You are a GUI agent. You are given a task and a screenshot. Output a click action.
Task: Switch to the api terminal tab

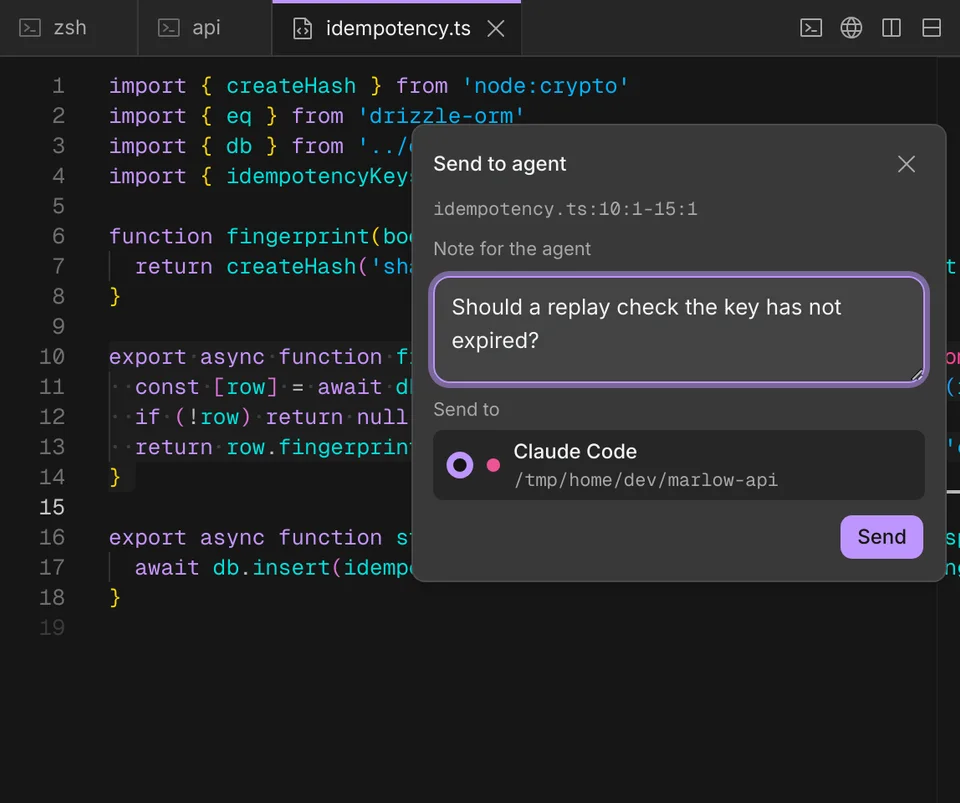click(205, 28)
